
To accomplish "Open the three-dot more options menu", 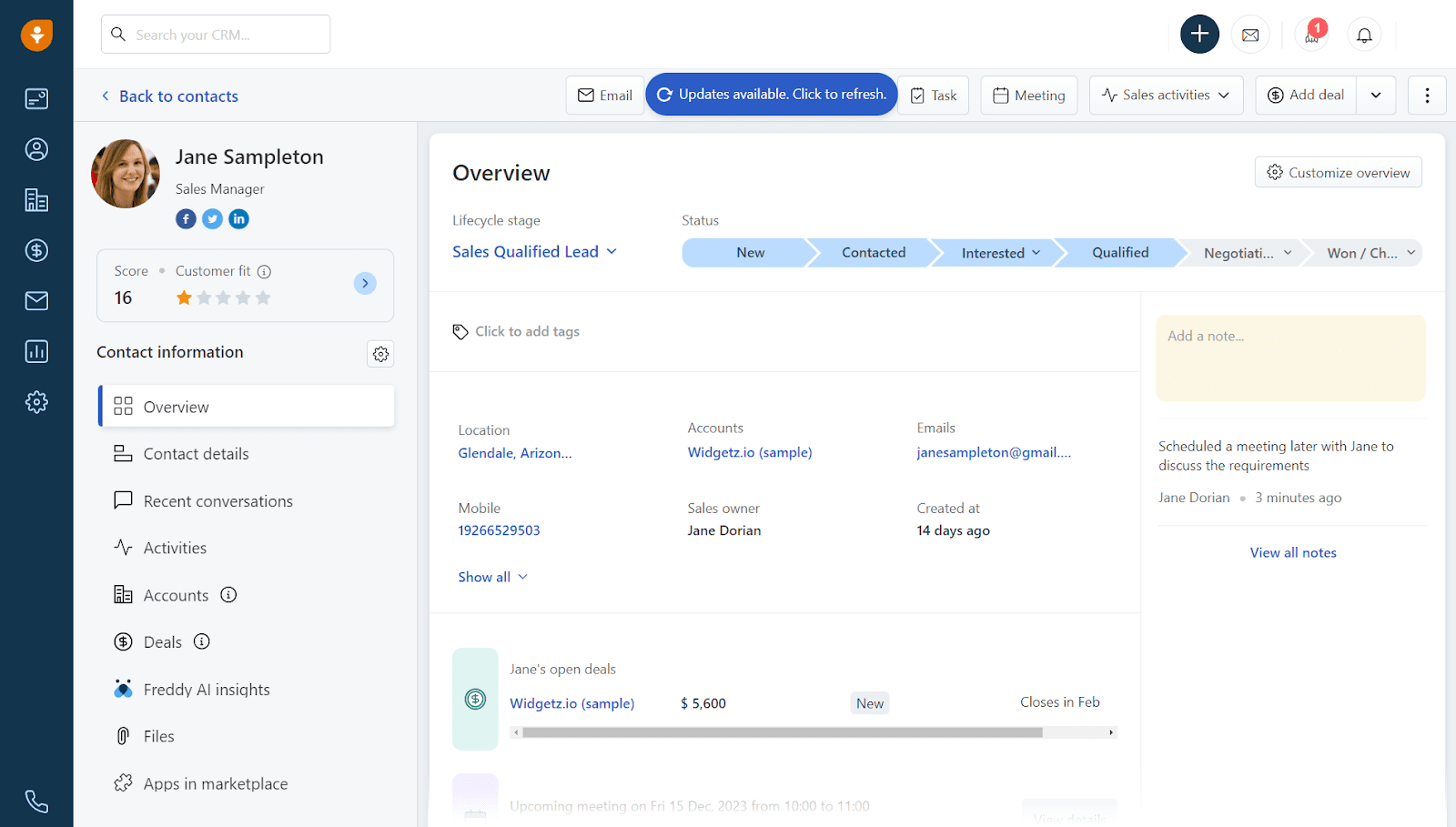I will point(1426,95).
